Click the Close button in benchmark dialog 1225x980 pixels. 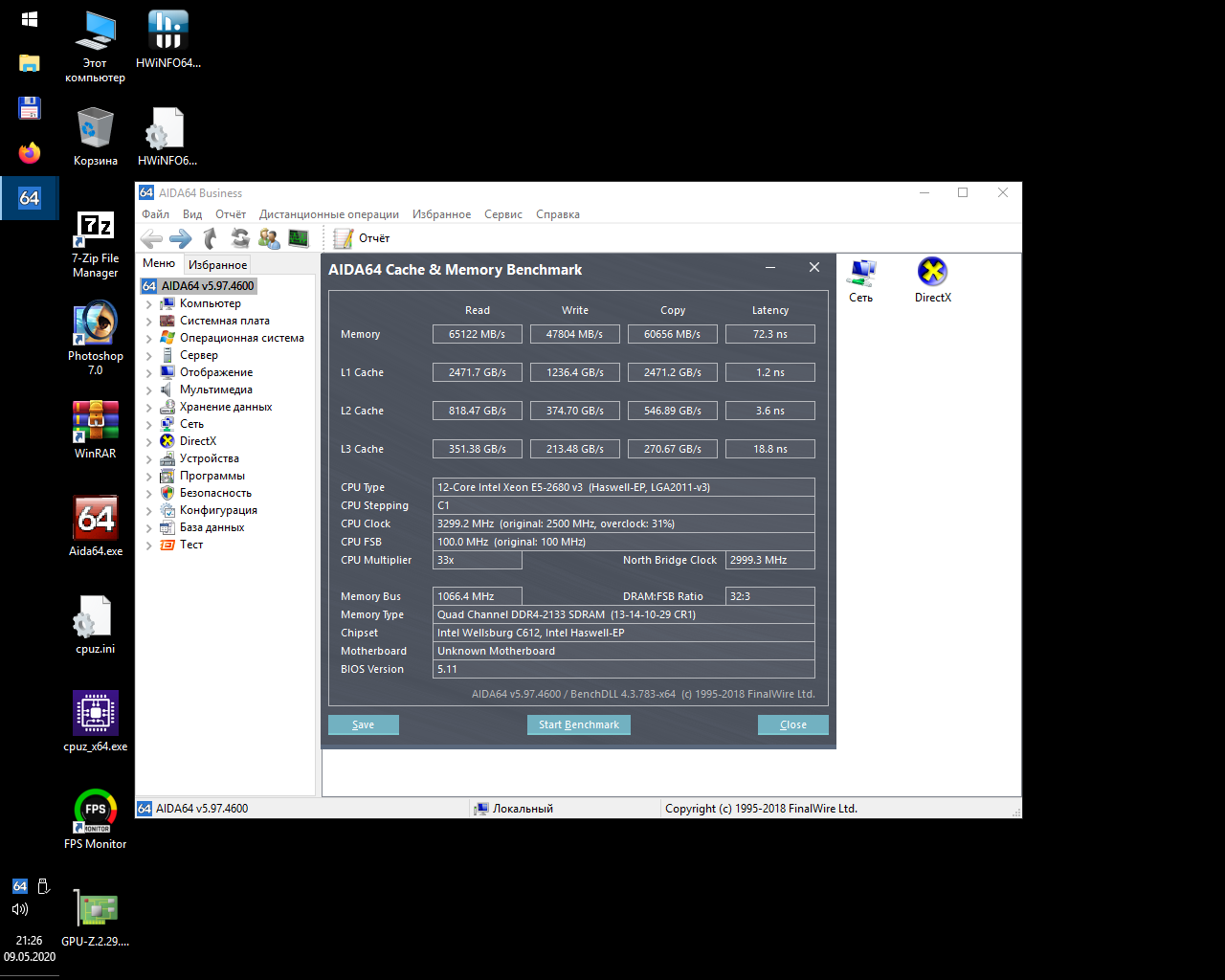pyautogui.click(x=793, y=724)
